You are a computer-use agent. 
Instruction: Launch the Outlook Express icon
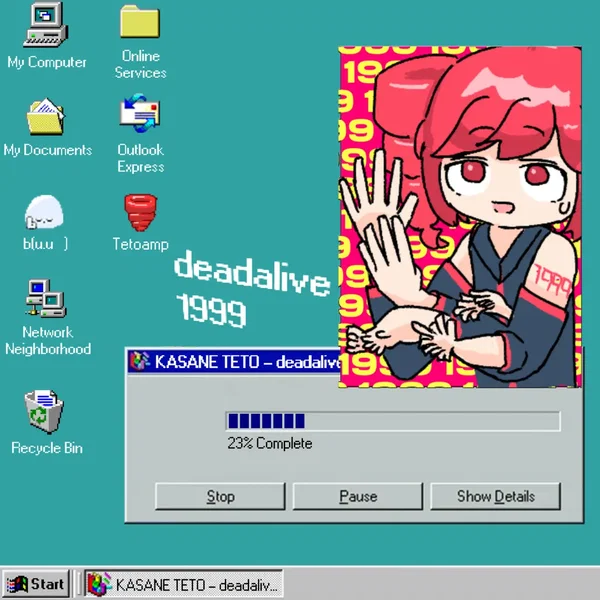(140, 113)
